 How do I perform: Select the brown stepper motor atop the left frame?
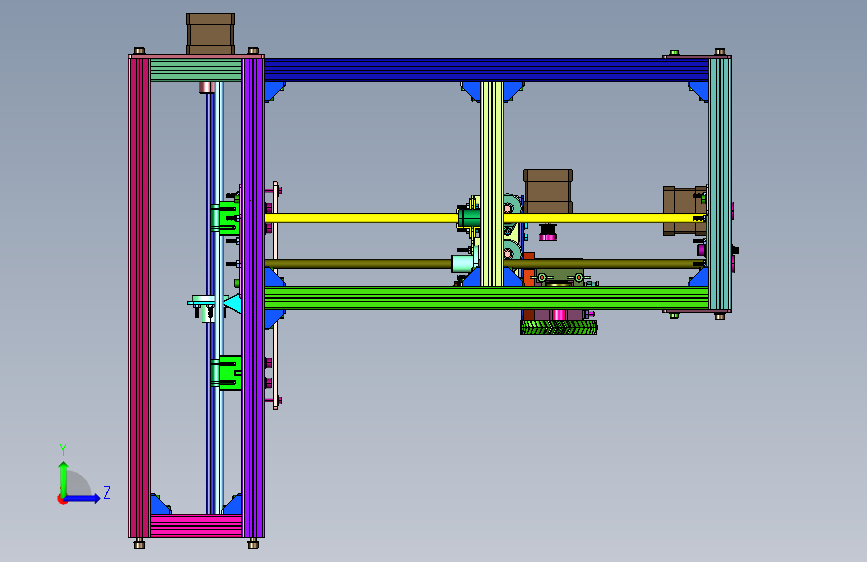point(210,34)
